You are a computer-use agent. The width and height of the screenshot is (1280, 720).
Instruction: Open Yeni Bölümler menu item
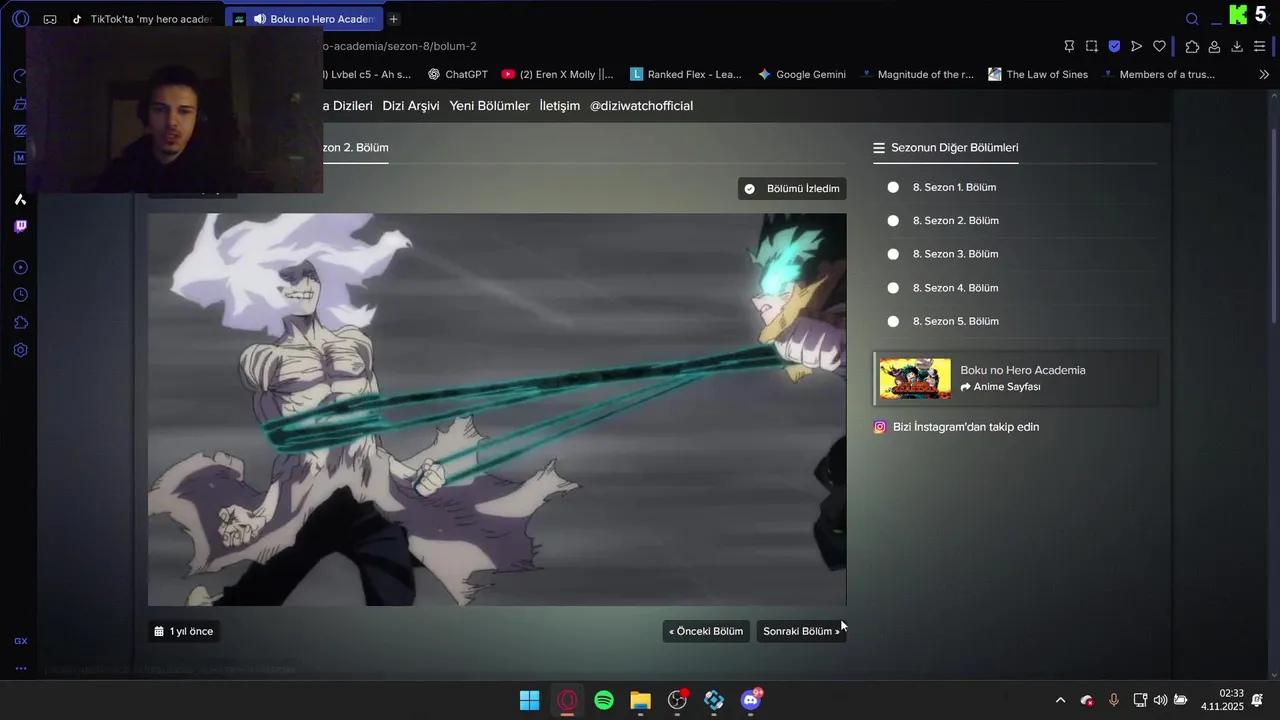coord(489,106)
